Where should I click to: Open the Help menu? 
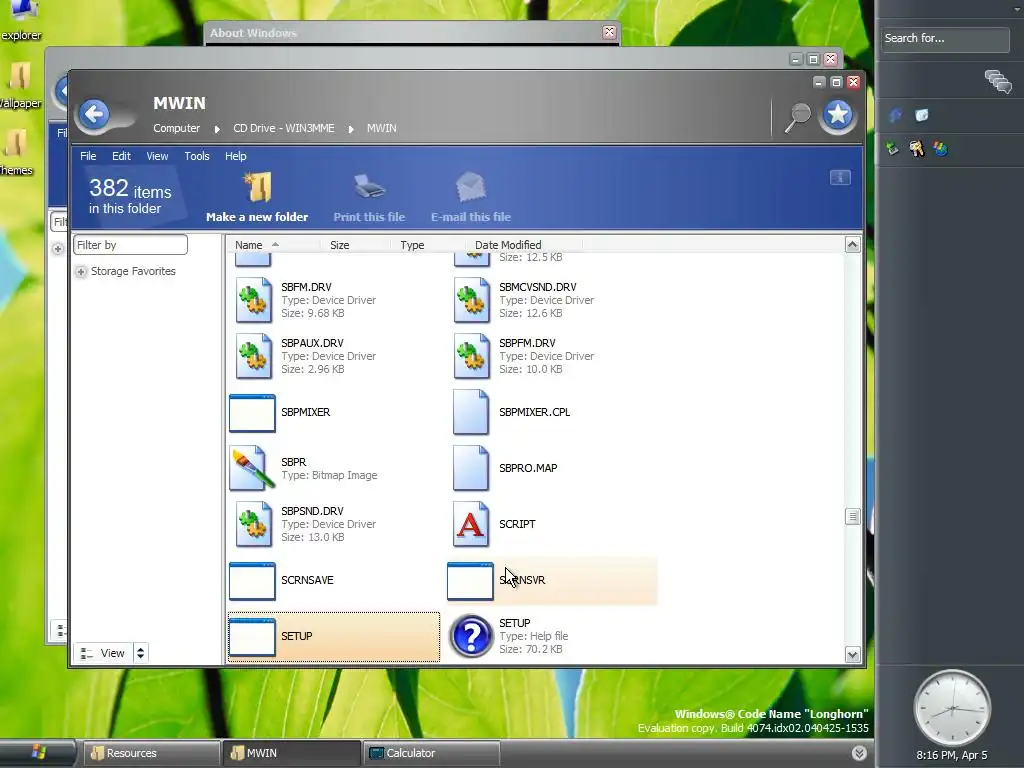pos(236,156)
